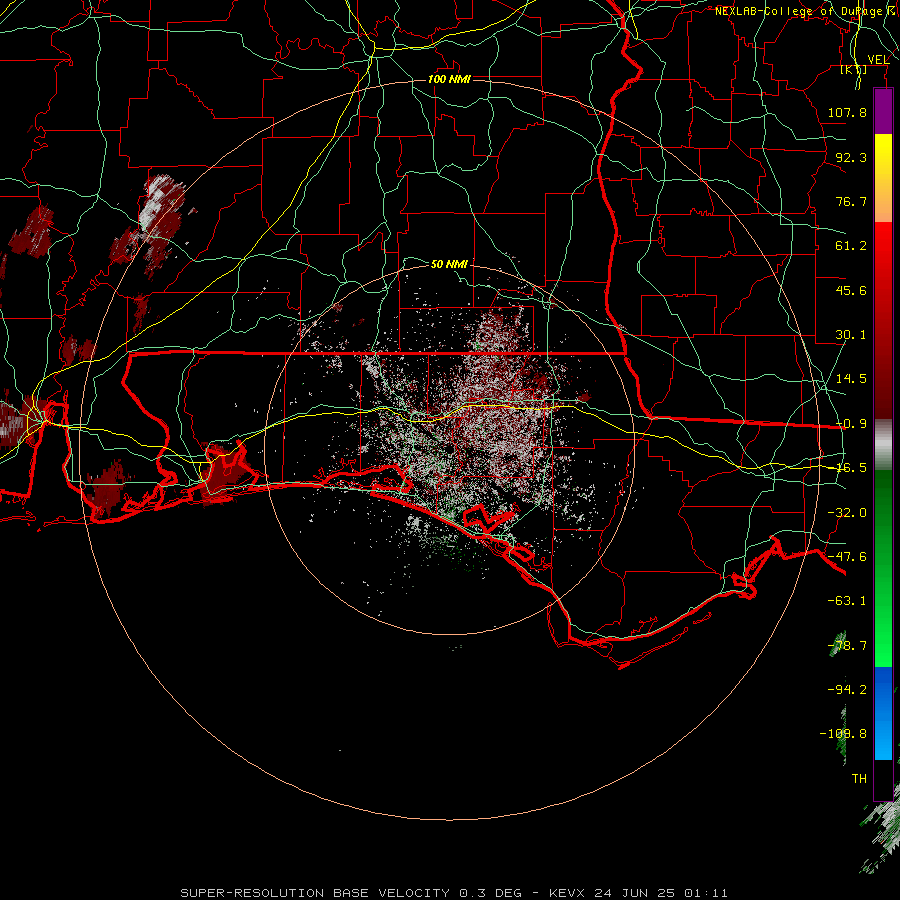Click the 76.7 value on the velocity scale
Screen dimensions: 900x900
[851, 201]
